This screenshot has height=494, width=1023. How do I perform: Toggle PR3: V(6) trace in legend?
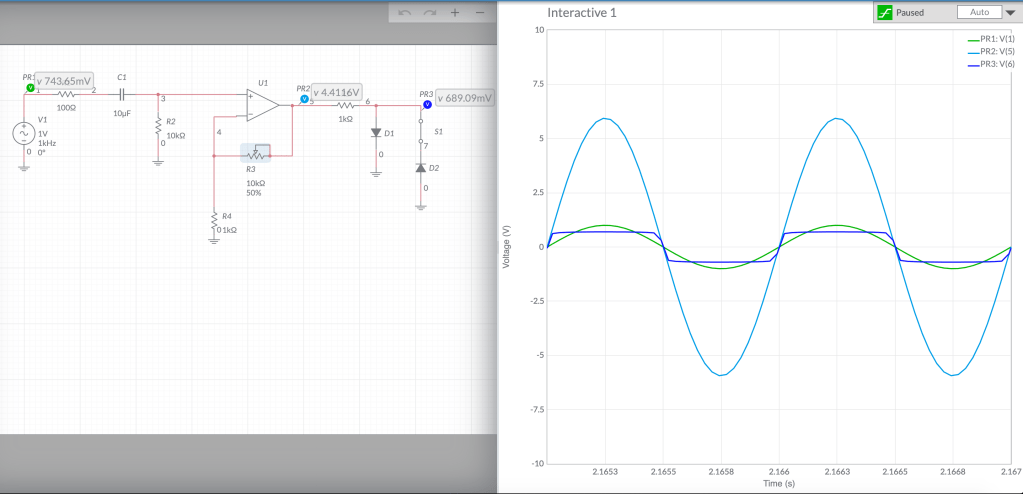pyautogui.click(x=991, y=63)
